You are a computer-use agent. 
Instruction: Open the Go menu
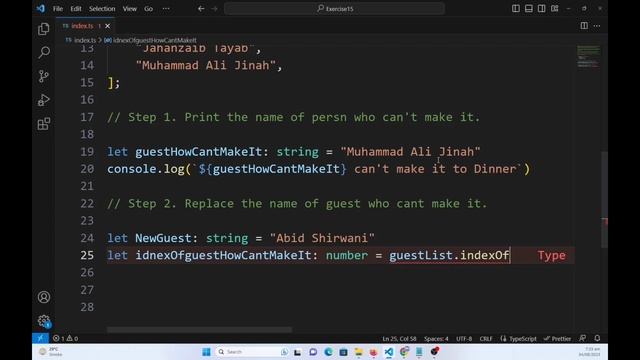[148, 9]
